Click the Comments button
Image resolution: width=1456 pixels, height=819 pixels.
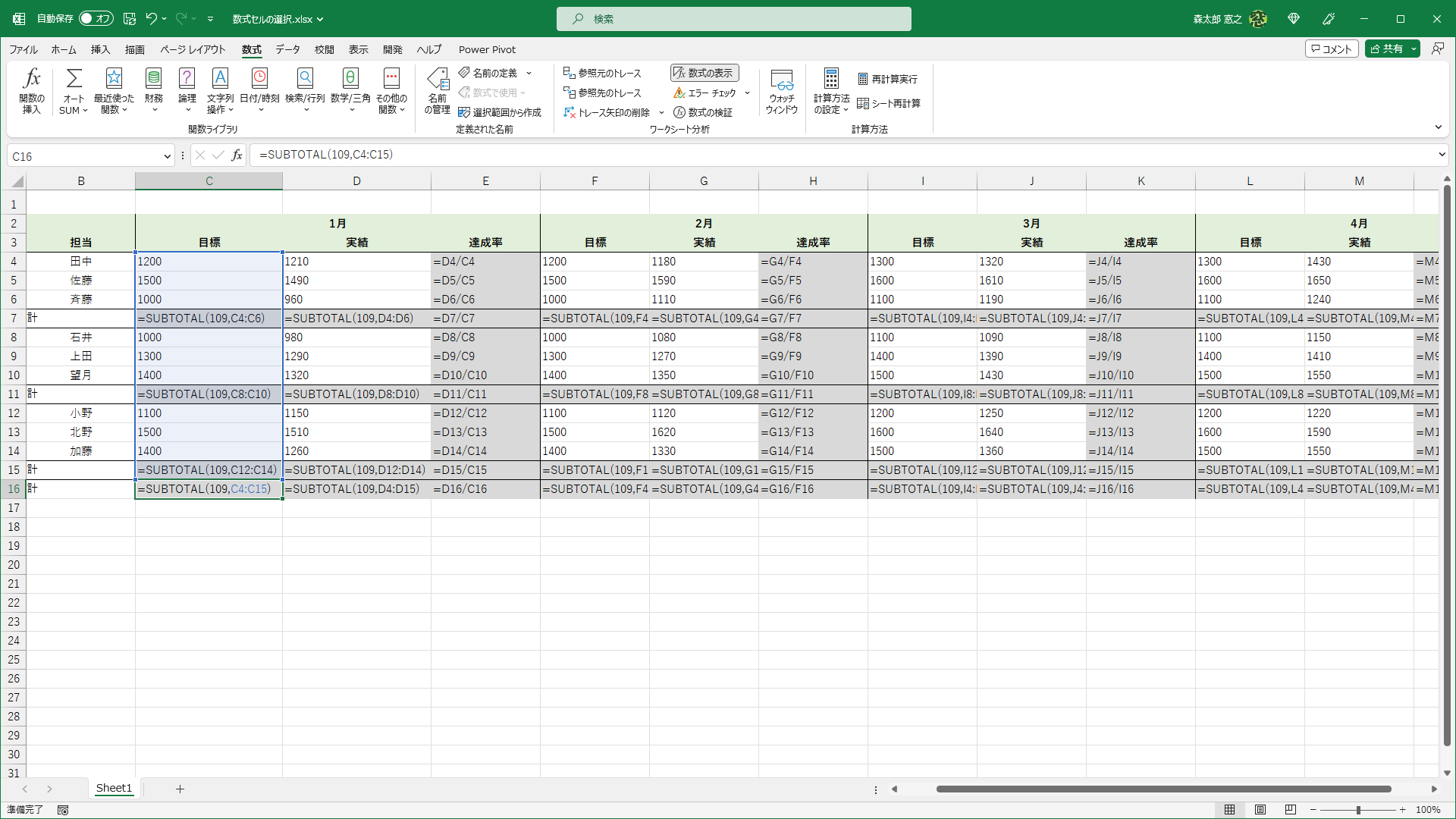click(x=1331, y=49)
